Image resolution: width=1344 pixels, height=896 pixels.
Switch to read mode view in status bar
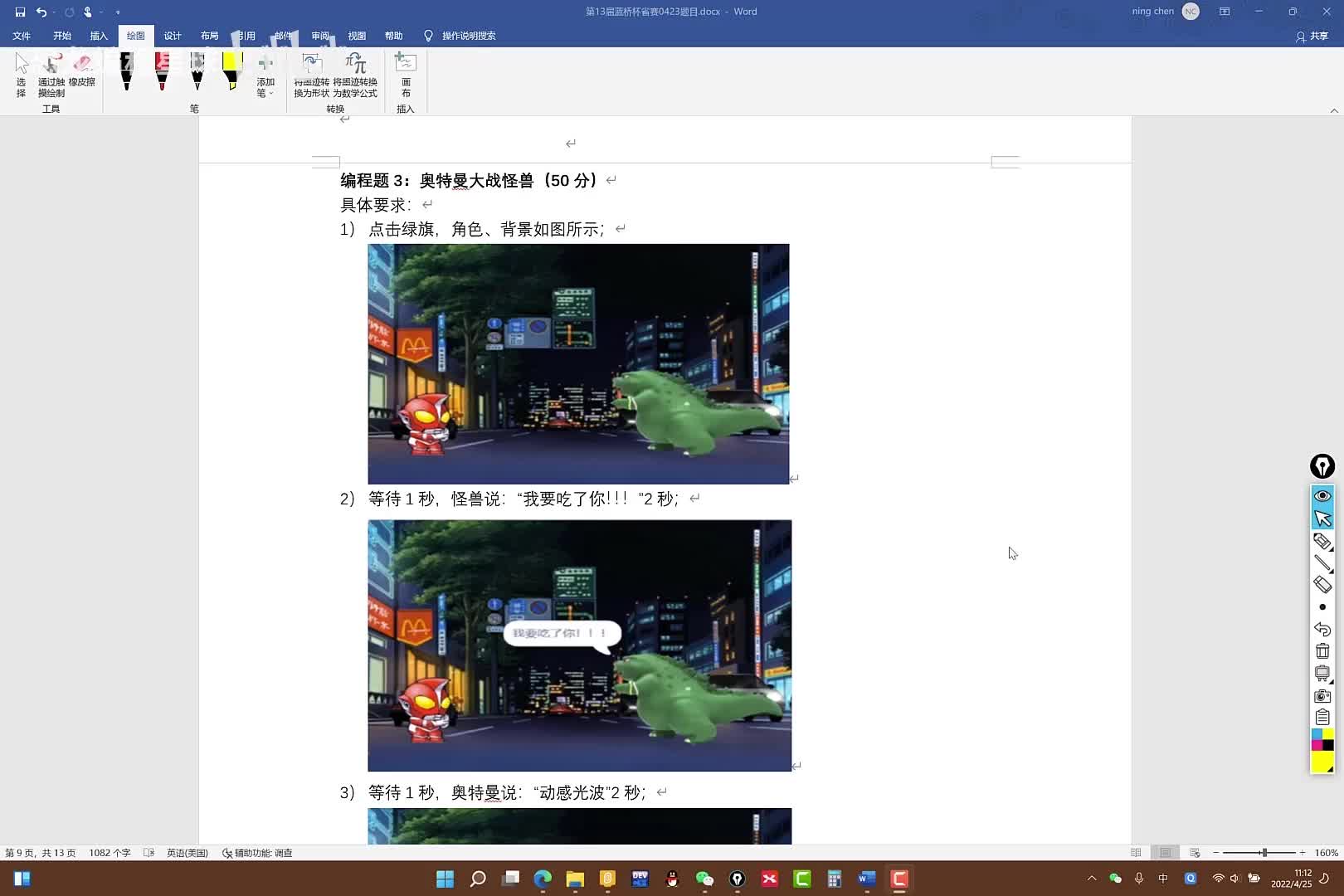1136,853
